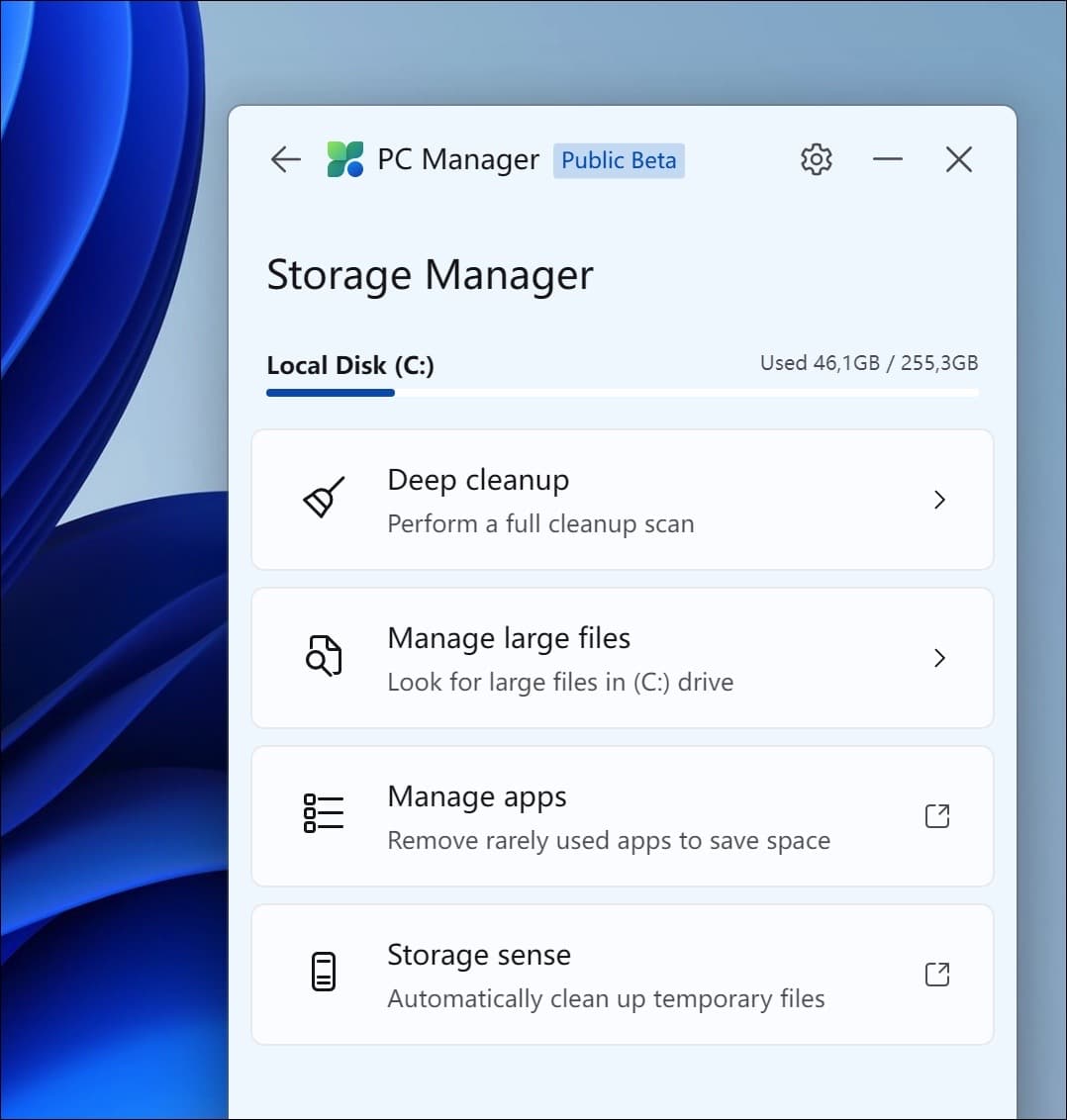Image resolution: width=1067 pixels, height=1120 pixels.
Task: Click the Manage apps list icon
Action: point(325,812)
